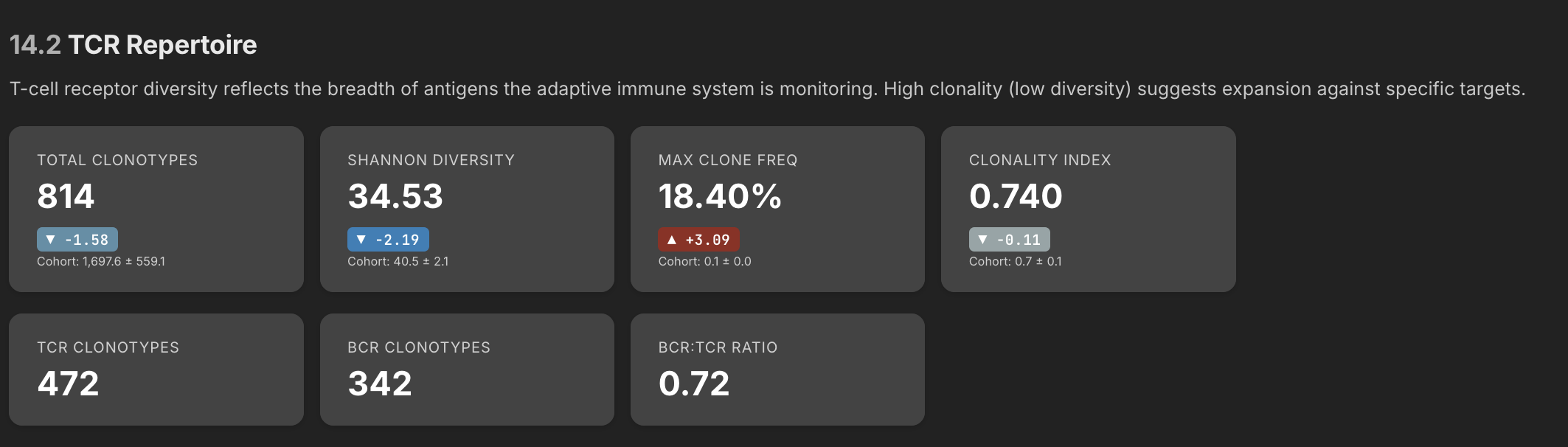Viewport: 1568px width, 447px height.
Task: Click the Shannon Diversity value 34.53
Action: [x=395, y=196]
